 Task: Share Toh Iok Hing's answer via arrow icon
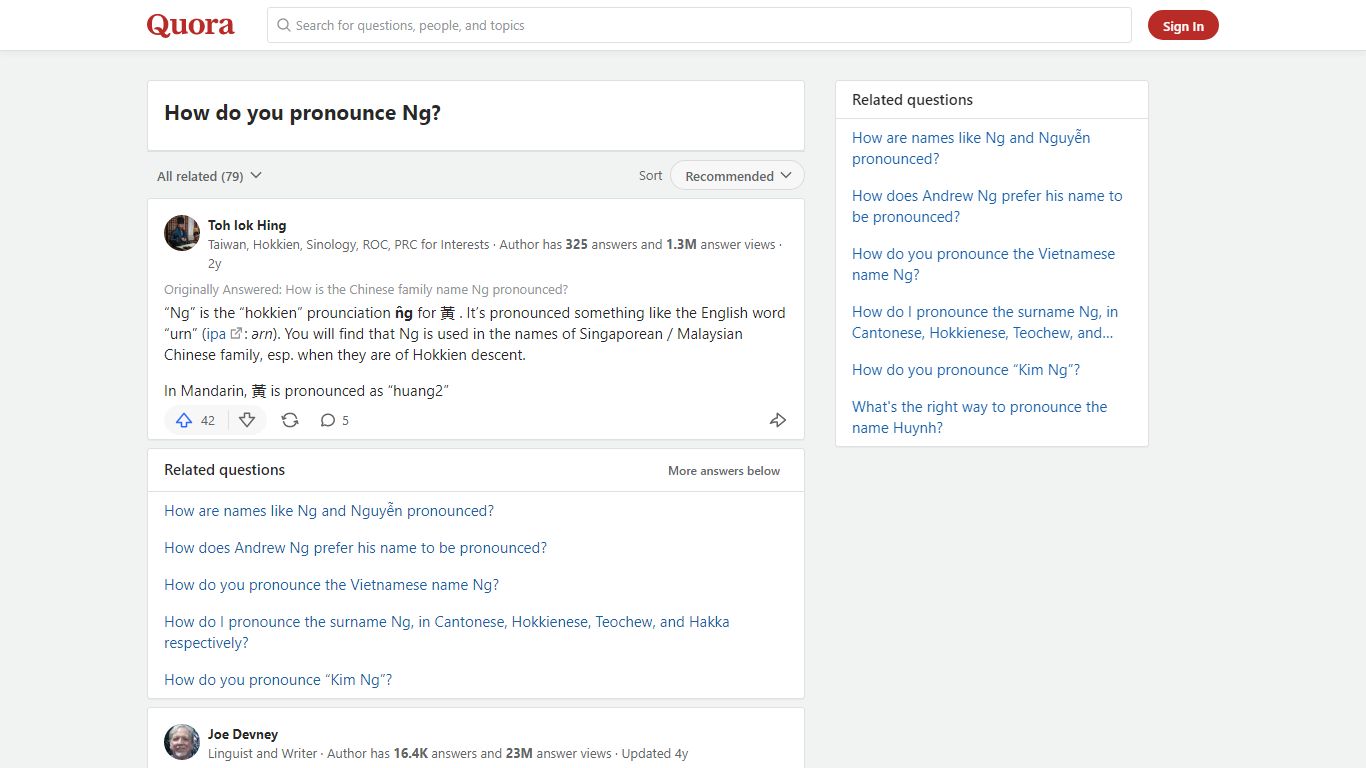point(778,420)
